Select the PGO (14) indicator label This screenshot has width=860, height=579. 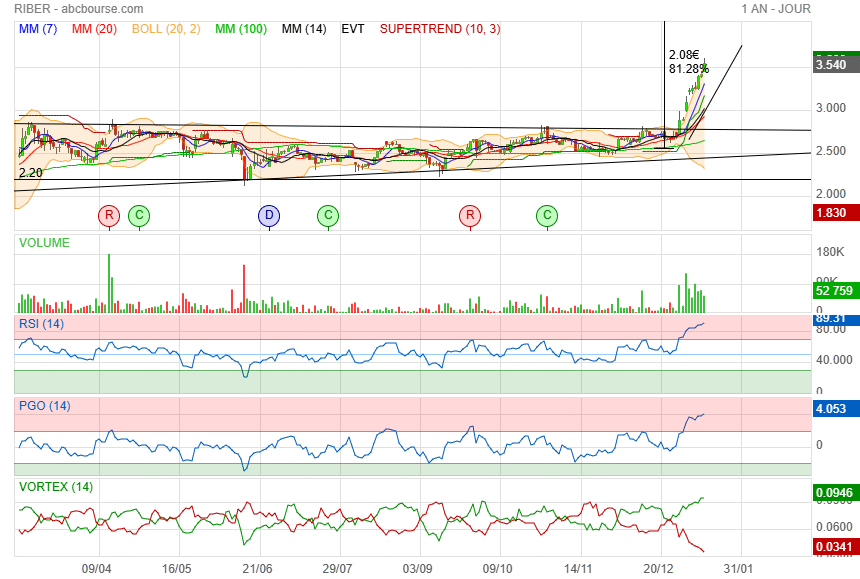click(x=44, y=406)
